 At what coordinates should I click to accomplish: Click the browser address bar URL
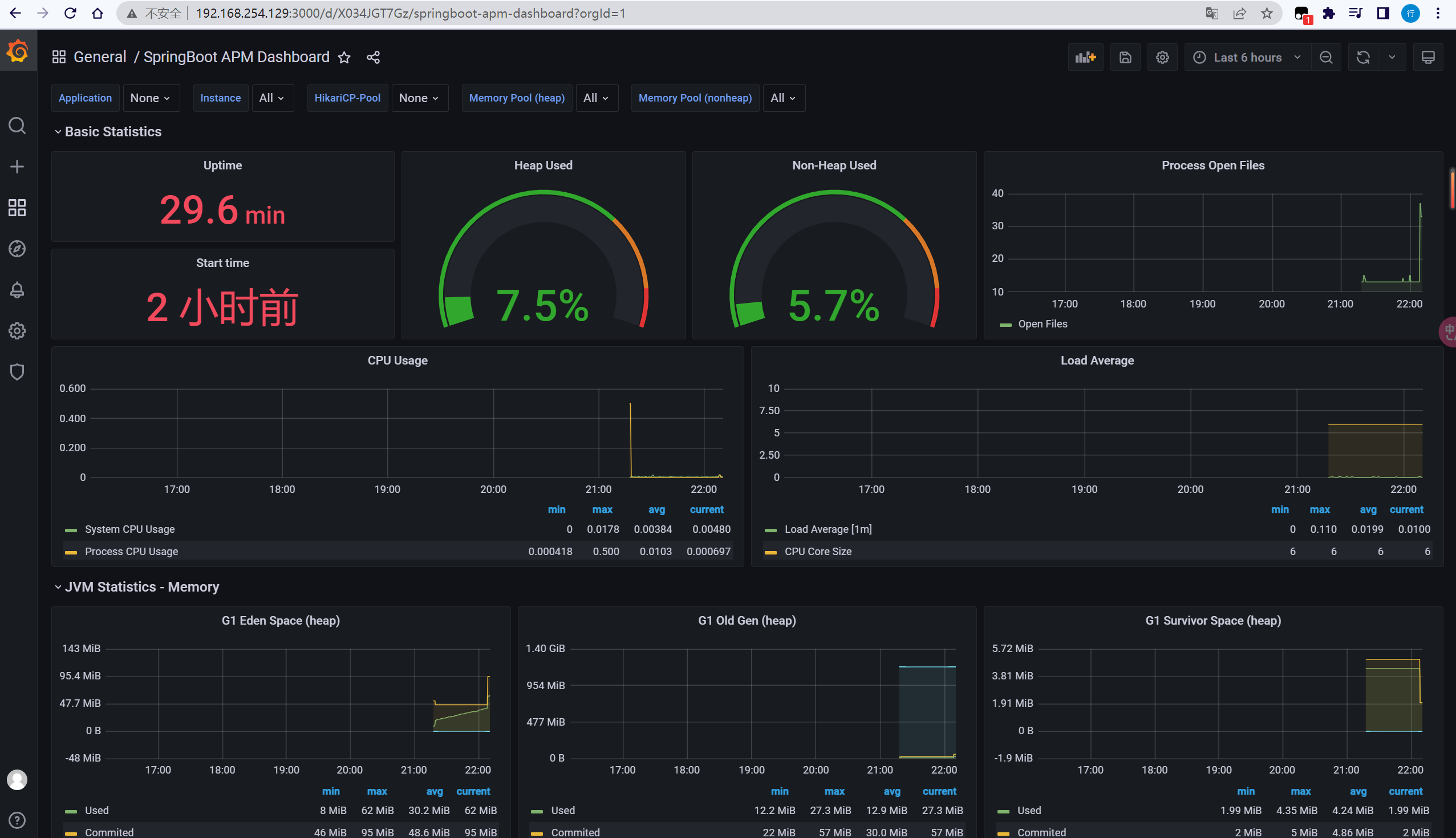point(410,13)
